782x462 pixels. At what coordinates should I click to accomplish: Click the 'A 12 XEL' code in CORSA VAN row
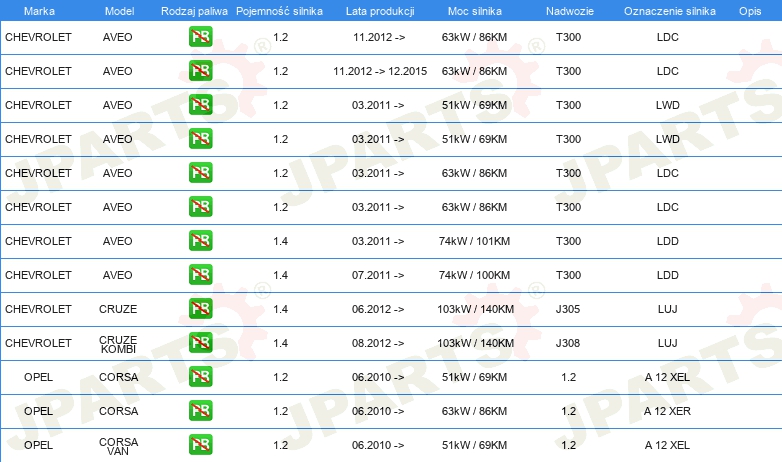[x=667, y=445]
